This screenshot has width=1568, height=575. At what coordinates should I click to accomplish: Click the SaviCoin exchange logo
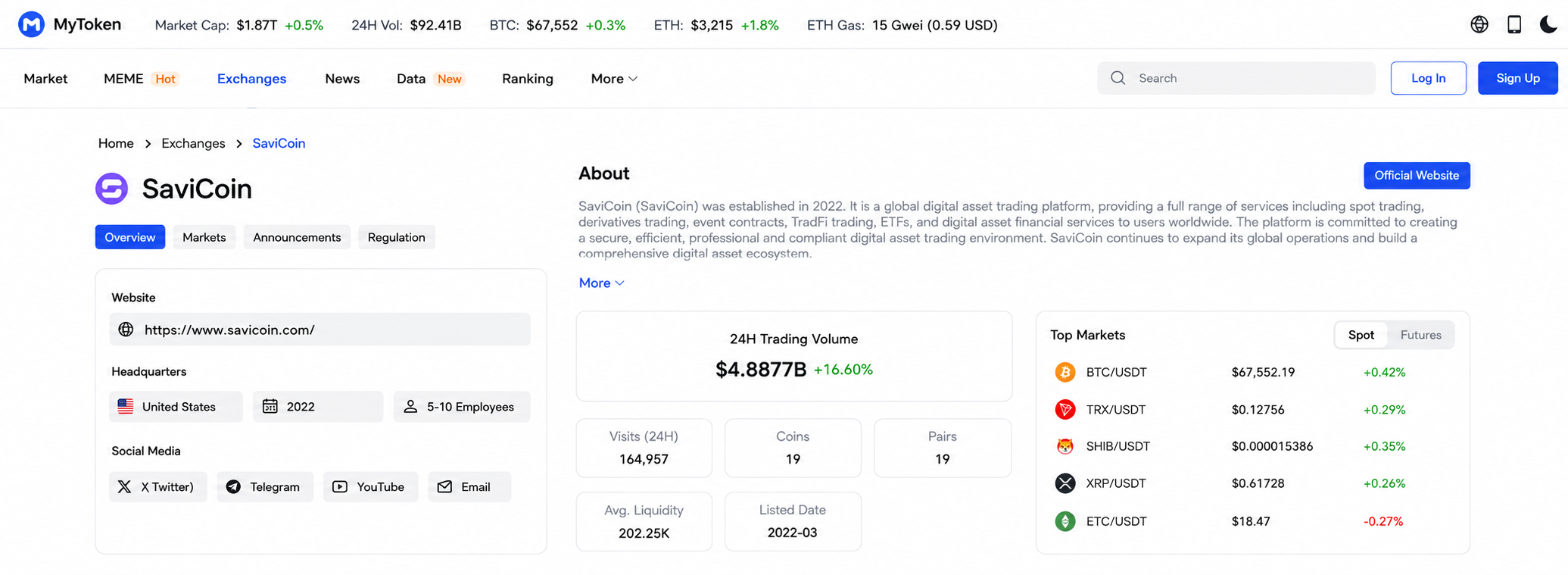tap(111, 189)
